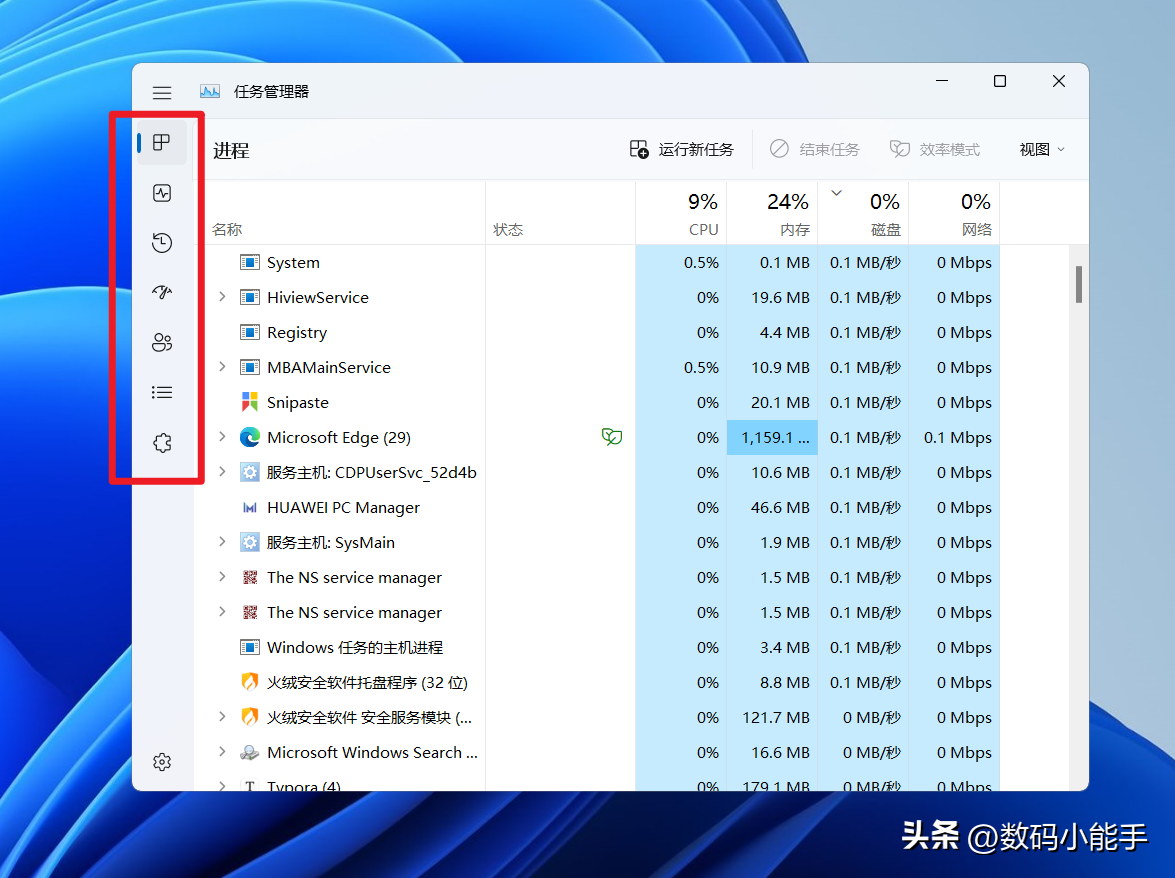This screenshot has height=878, width=1175.
Task: Open the Performance page in sidebar
Action: 162,193
